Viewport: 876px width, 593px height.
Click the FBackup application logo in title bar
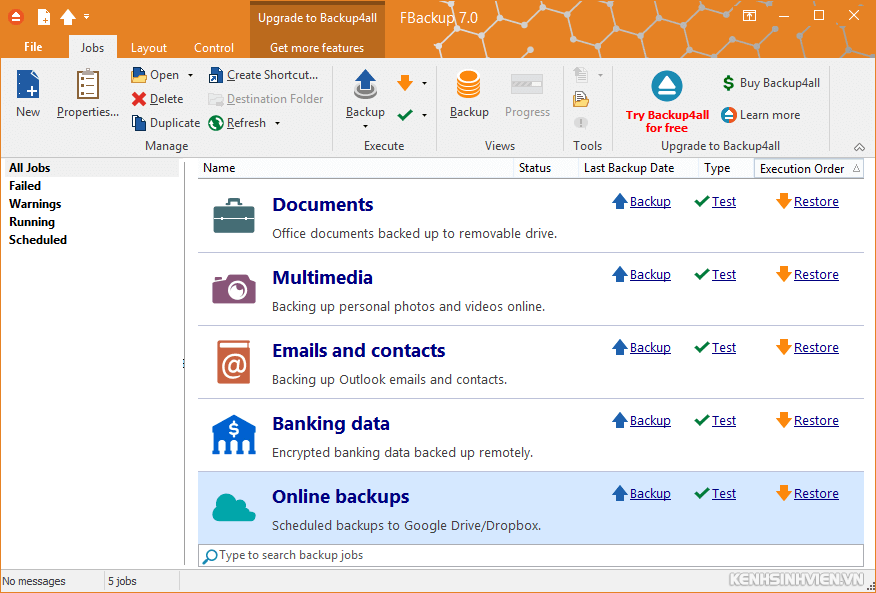point(16,17)
